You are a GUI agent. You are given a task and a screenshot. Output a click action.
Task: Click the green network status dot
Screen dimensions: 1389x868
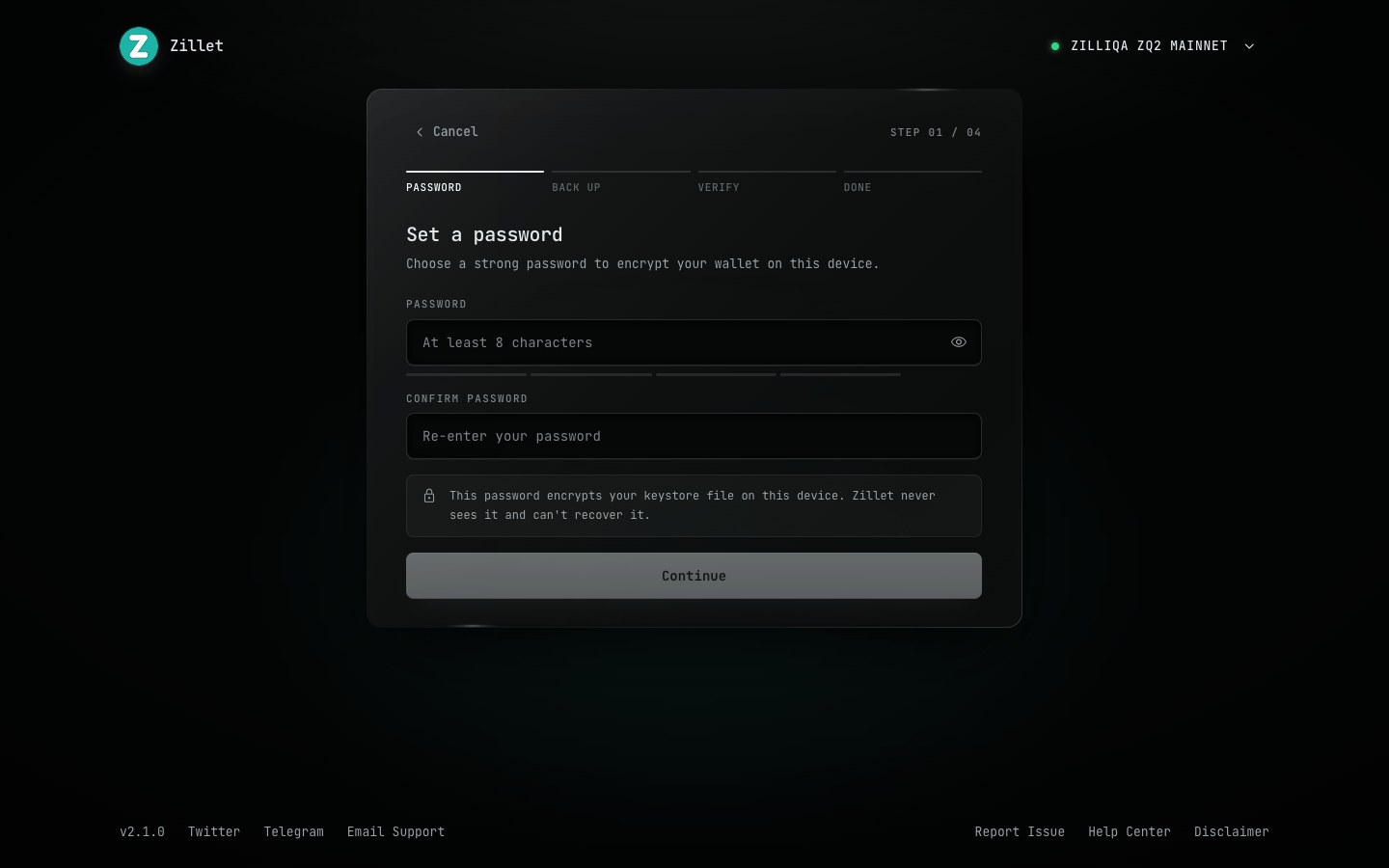tap(1054, 46)
